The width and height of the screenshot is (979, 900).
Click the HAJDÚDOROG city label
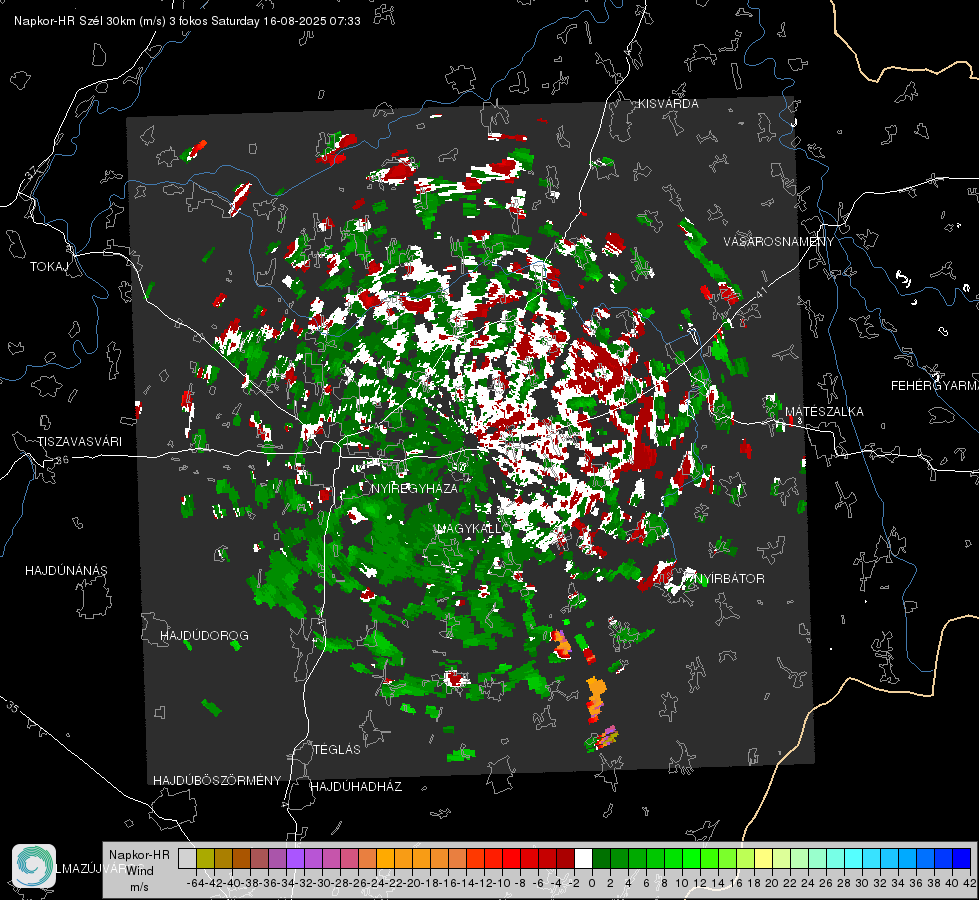point(204,635)
